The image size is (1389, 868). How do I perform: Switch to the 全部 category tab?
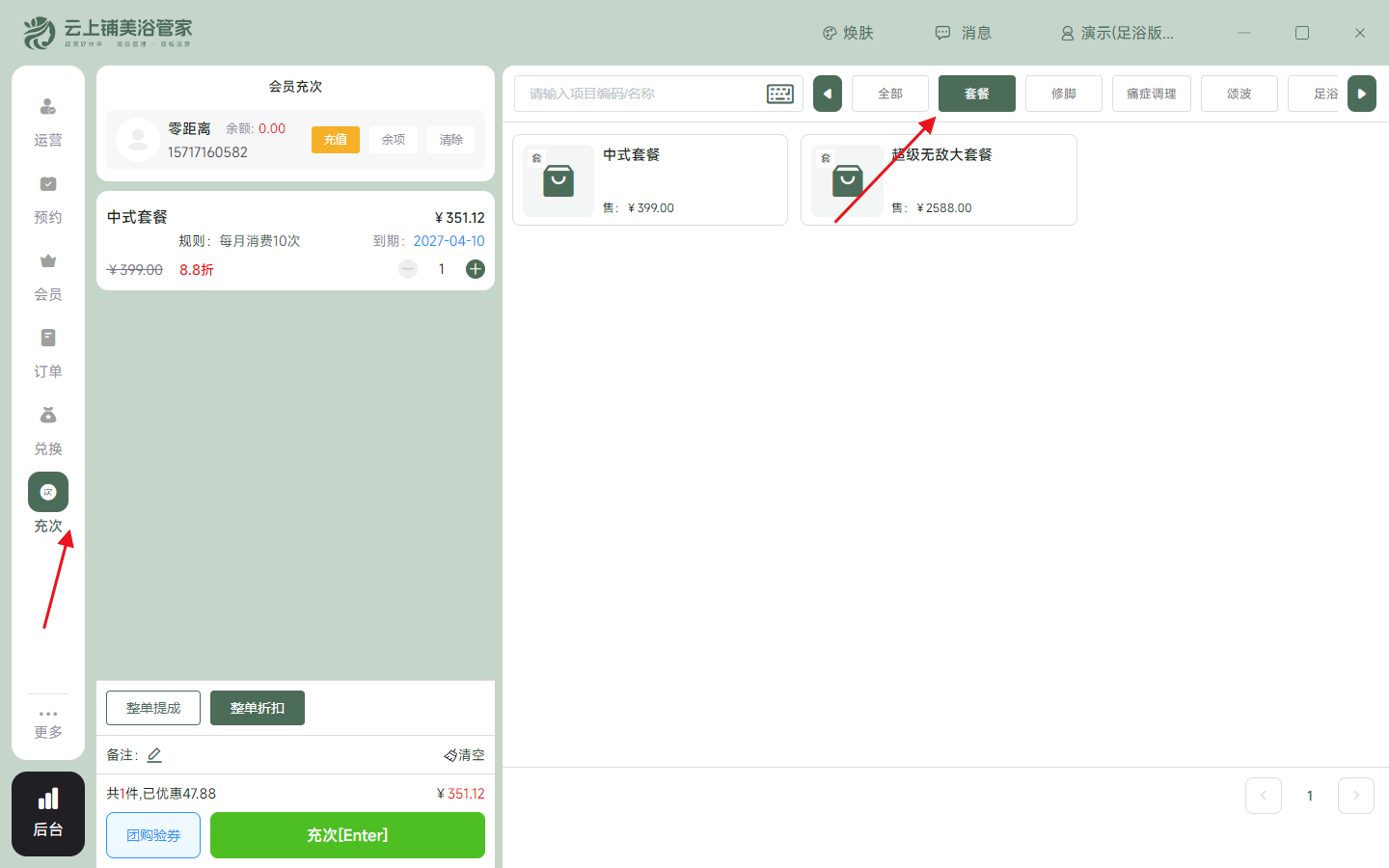889,94
